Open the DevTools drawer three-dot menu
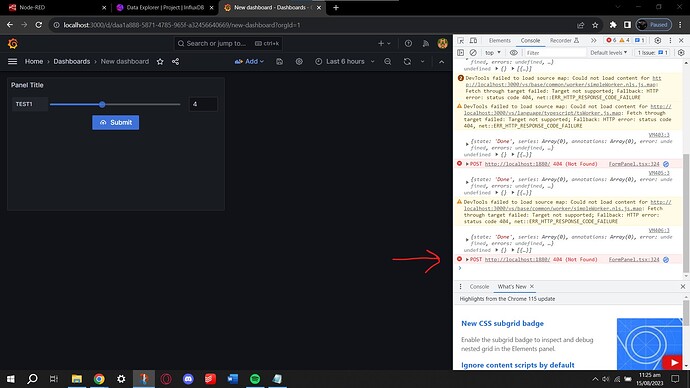The image size is (690, 388). pos(460,286)
